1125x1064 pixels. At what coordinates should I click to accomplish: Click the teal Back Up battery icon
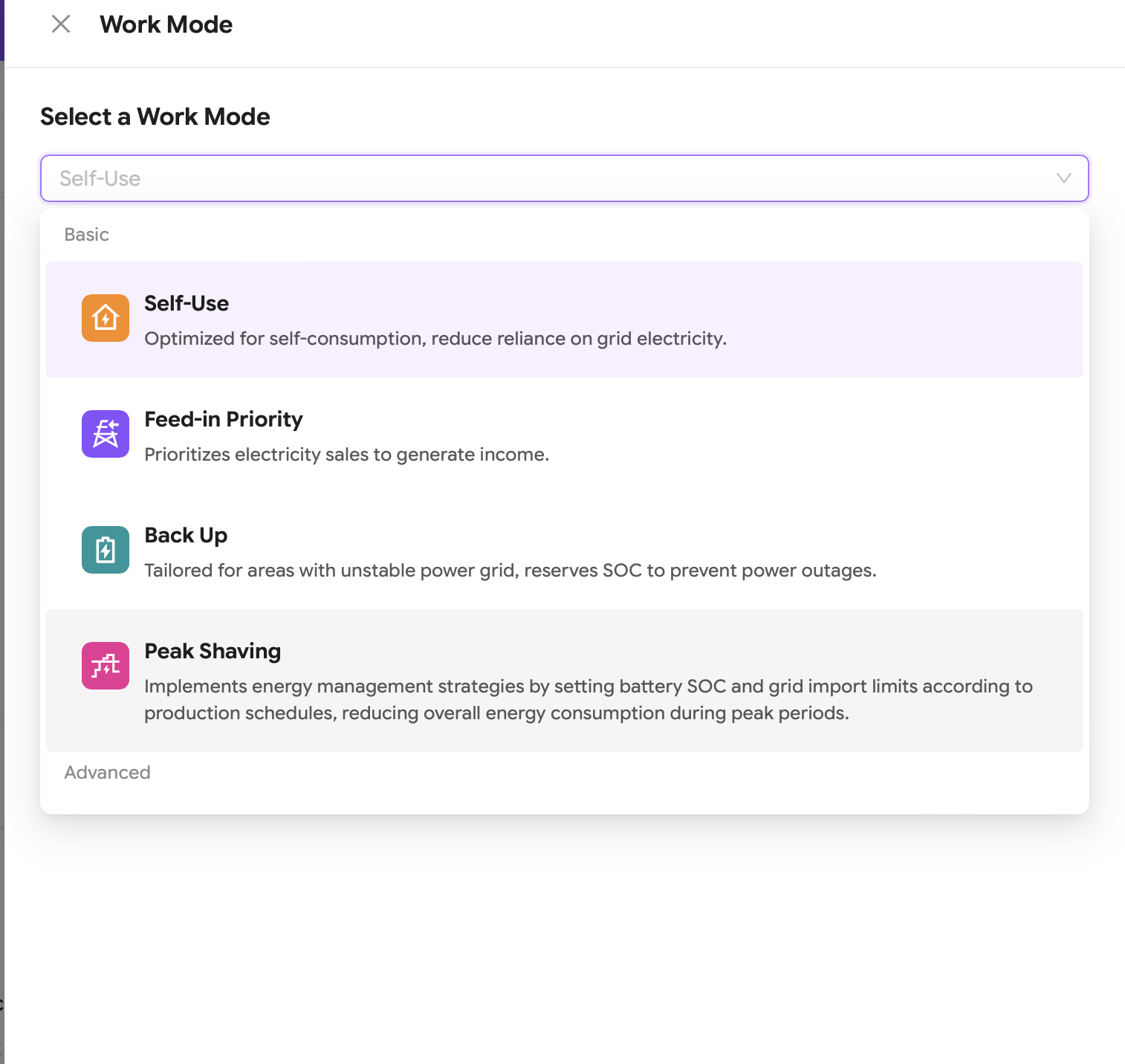106,550
